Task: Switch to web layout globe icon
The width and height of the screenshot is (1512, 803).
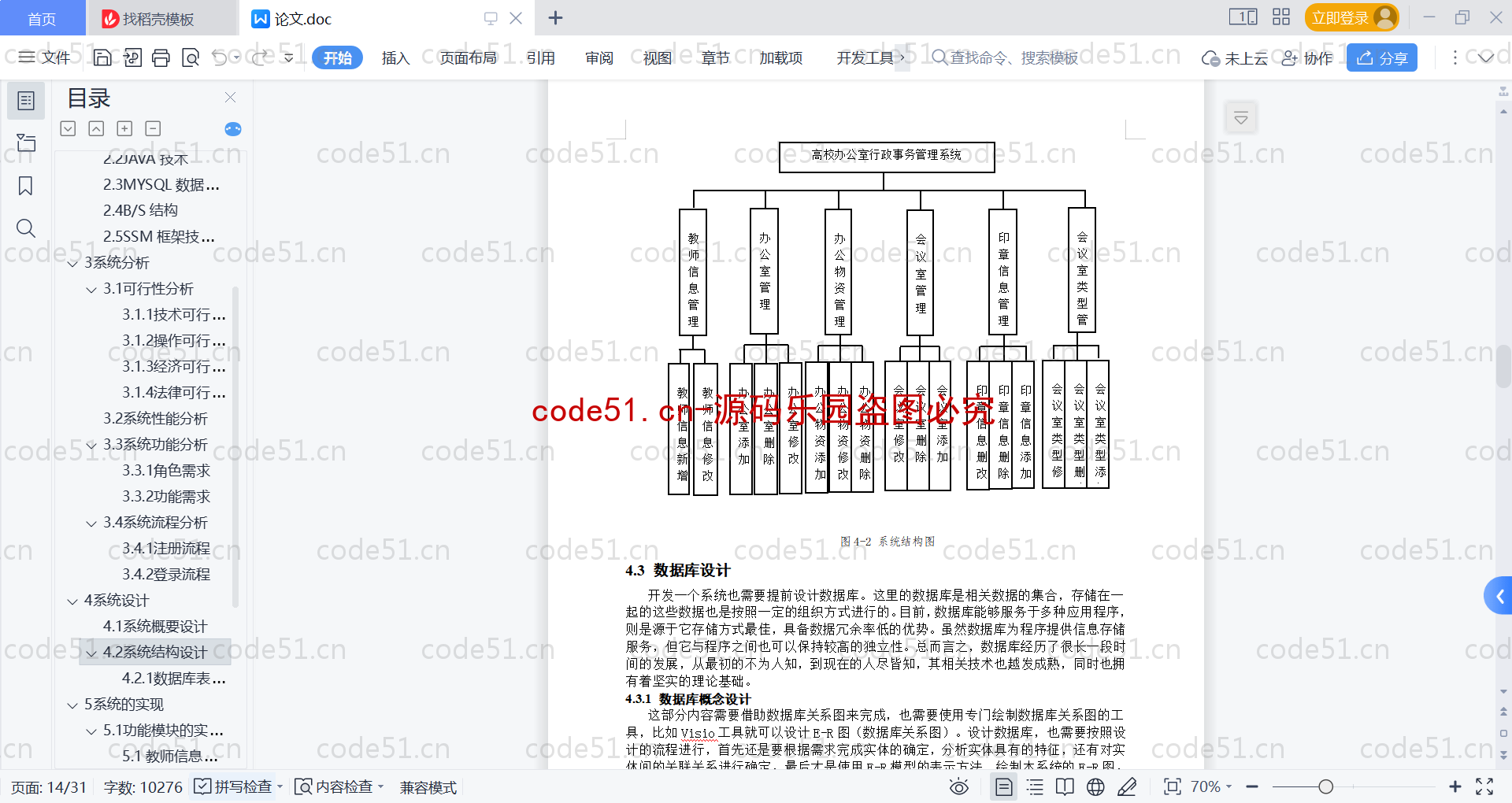Action: coord(1095,786)
